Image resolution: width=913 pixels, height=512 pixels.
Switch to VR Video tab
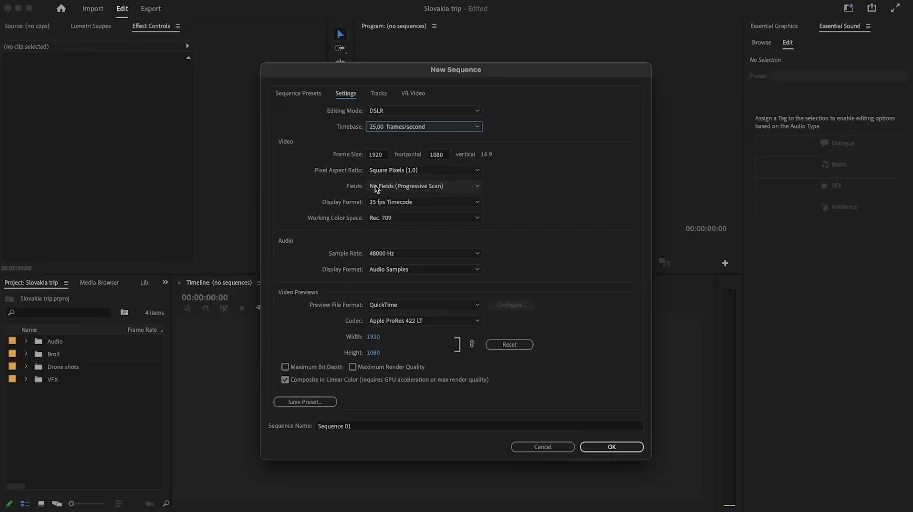coord(413,93)
